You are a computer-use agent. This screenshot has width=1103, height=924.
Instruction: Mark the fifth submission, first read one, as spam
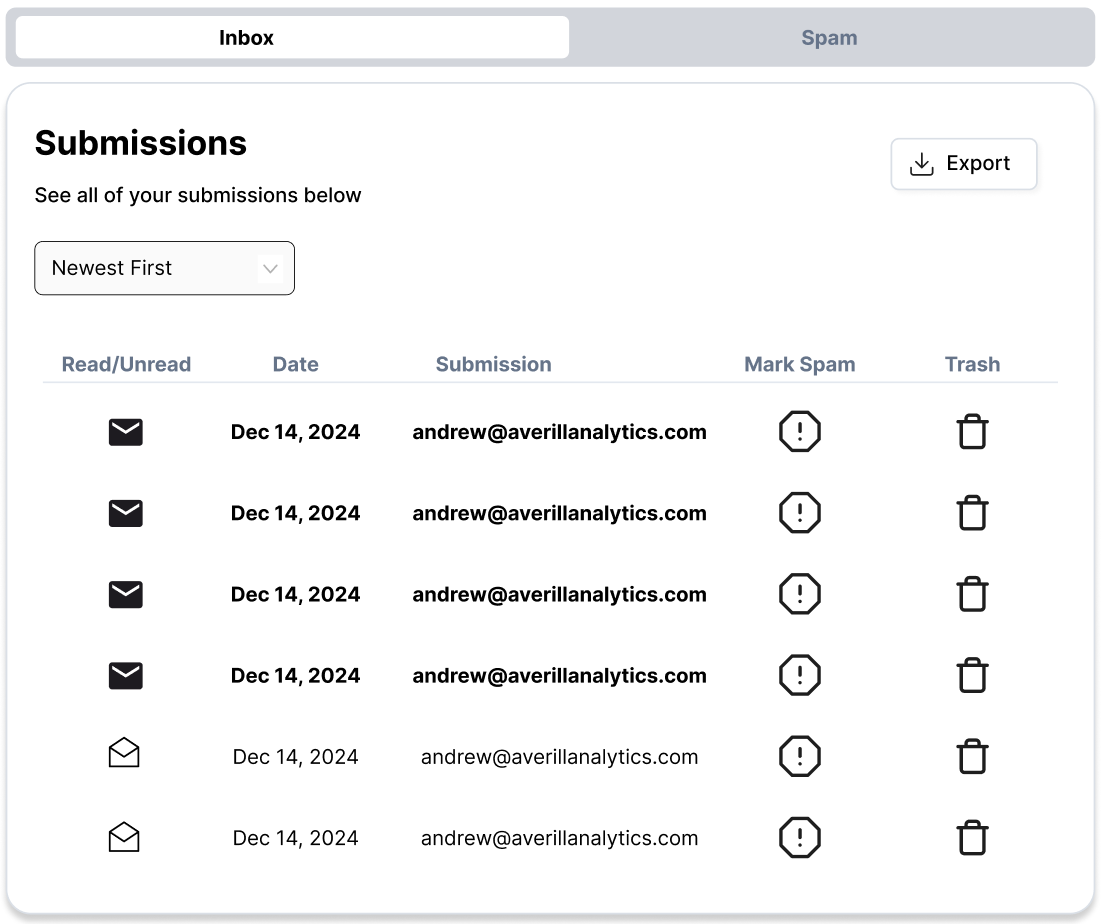pyautogui.click(x=800, y=756)
